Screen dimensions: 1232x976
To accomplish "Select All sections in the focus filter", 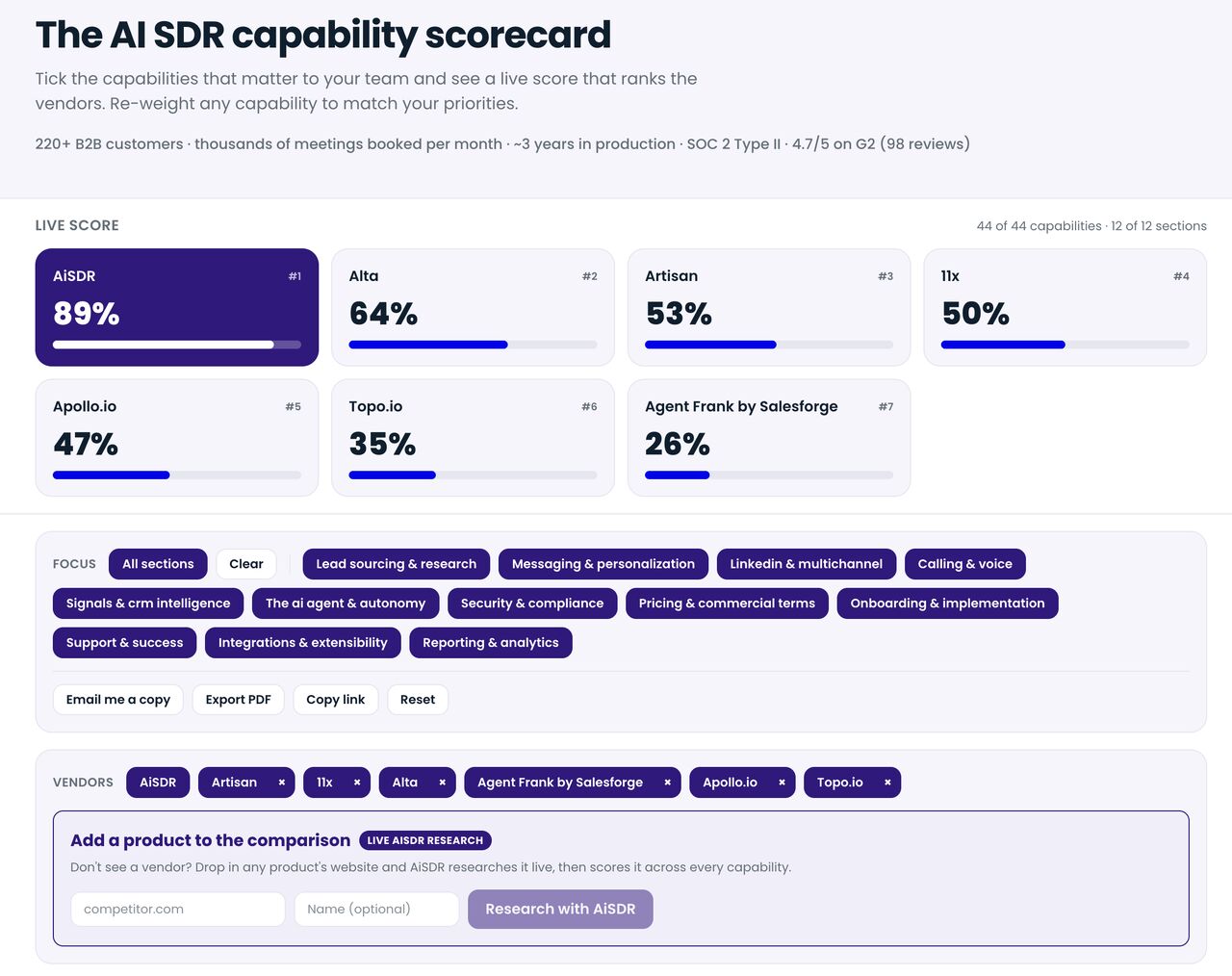I will (158, 564).
